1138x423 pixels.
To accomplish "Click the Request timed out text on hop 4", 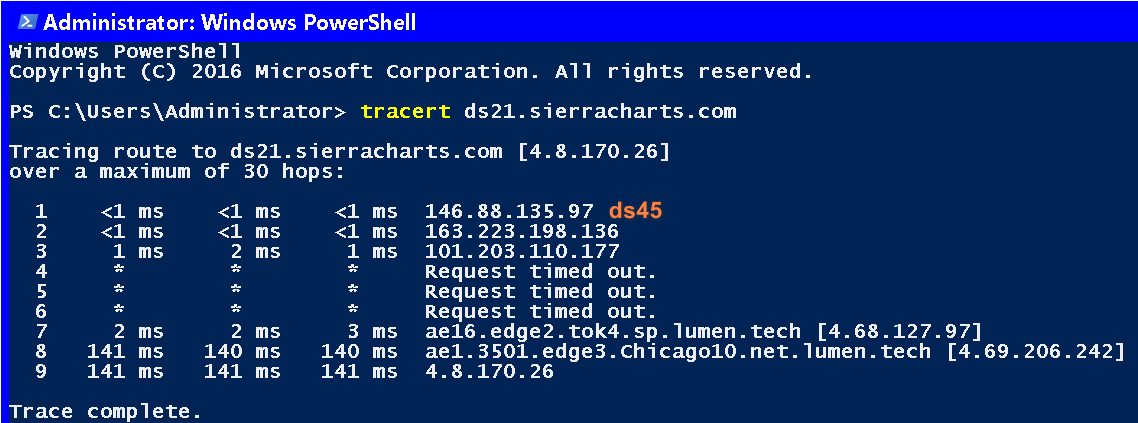I will click(541, 272).
